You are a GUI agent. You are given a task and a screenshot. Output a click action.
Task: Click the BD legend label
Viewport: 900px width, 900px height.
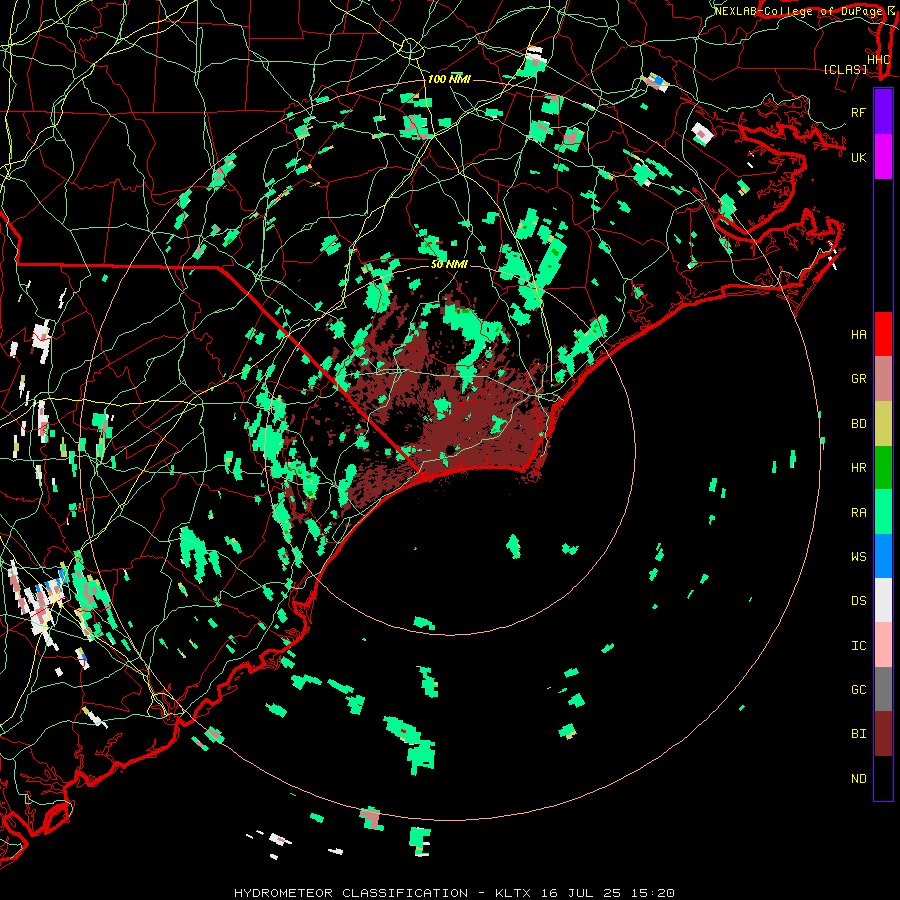pos(859,424)
